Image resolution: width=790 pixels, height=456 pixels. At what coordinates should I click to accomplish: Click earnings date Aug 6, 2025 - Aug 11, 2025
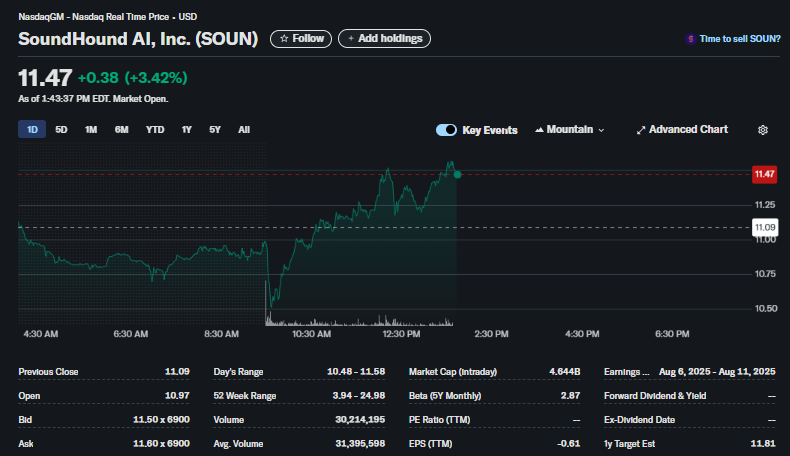[717, 372]
